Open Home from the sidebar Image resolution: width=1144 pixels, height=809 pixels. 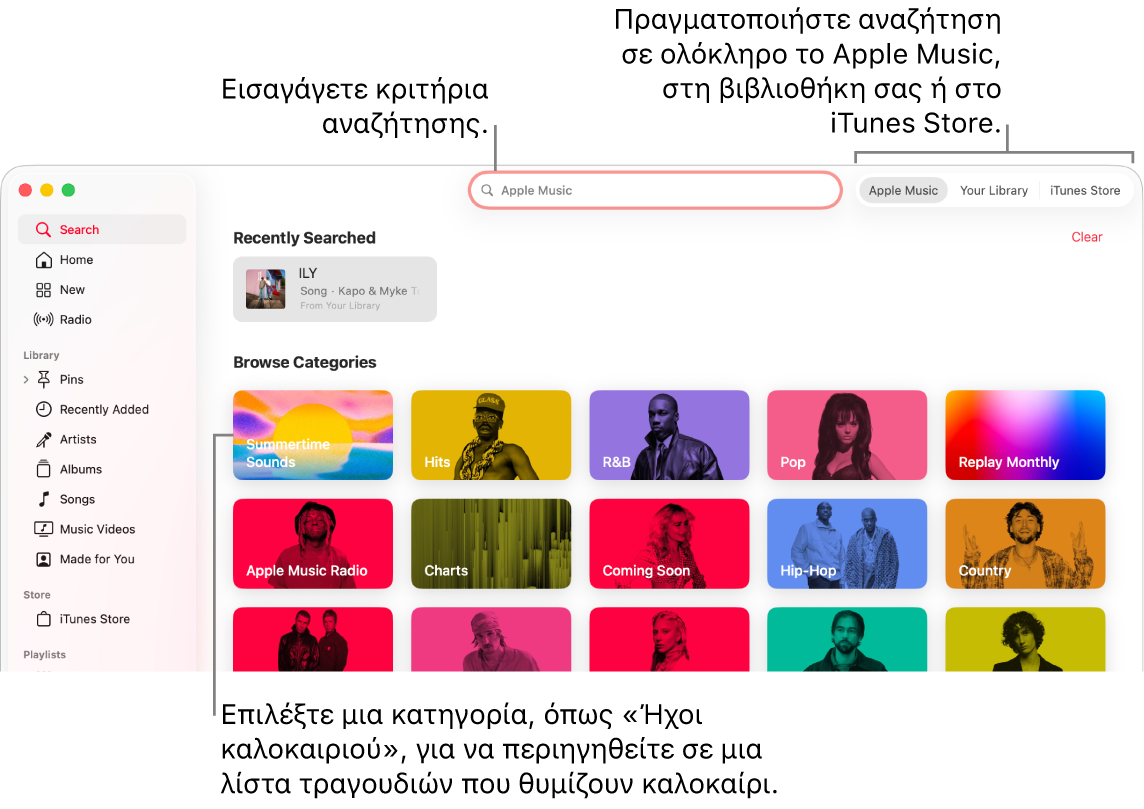point(74,259)
